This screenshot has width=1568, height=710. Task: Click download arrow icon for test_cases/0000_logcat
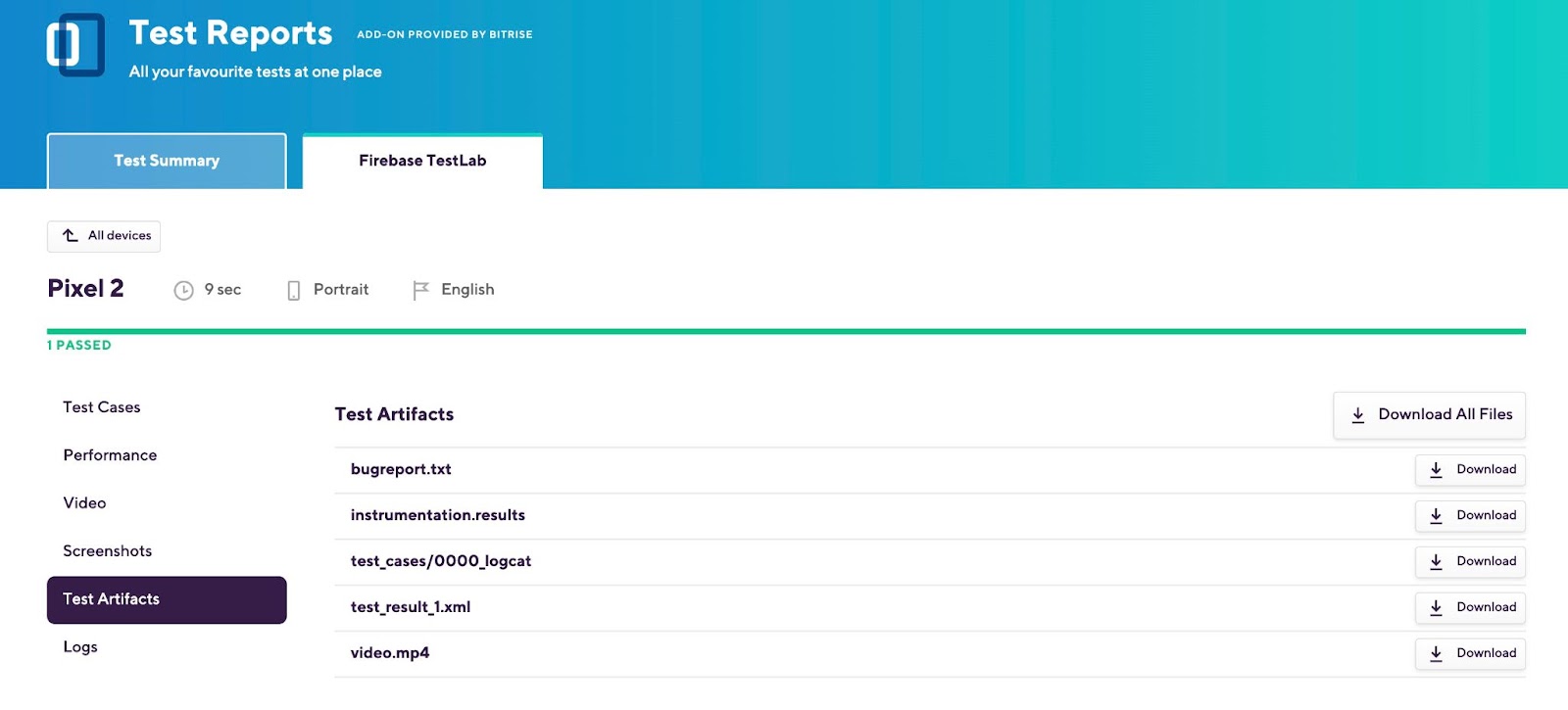tap(1436, 562)
